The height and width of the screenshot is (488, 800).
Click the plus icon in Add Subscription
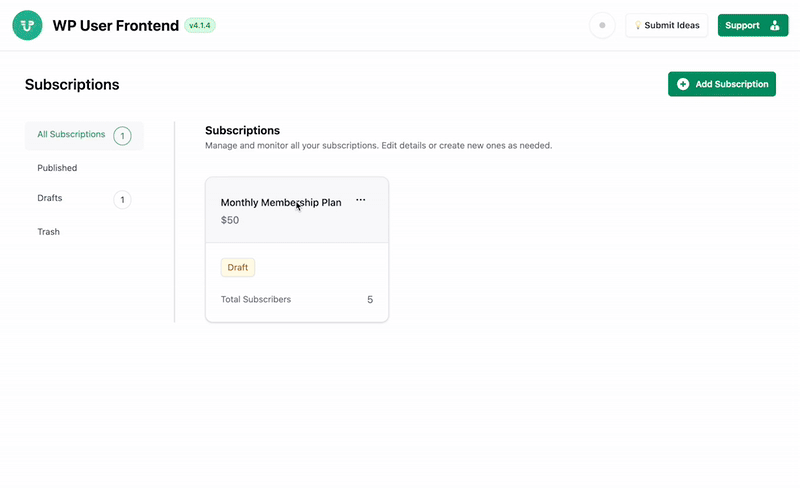click(x=683, y=84)
